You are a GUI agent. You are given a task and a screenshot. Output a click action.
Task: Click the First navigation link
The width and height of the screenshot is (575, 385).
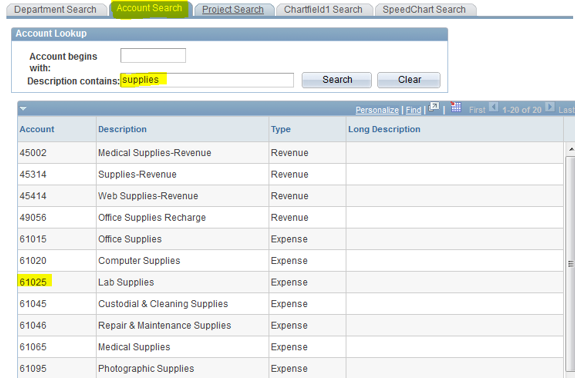(477, 110)
